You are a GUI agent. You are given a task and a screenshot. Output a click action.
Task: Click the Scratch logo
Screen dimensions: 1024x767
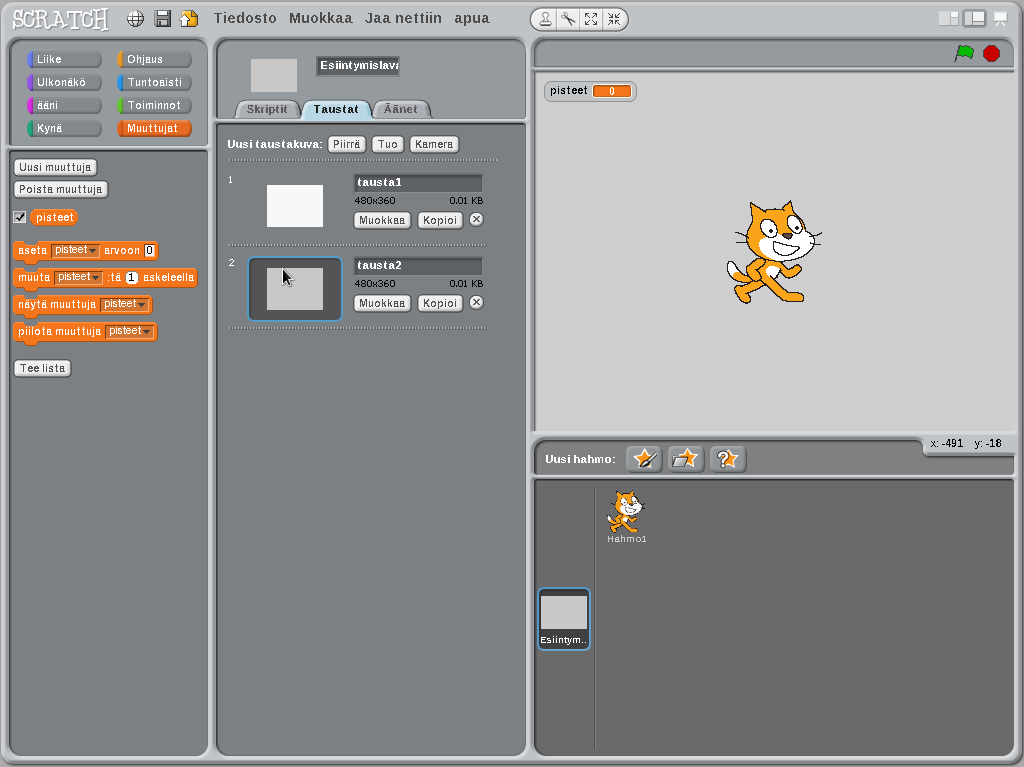tap(60, 19)
